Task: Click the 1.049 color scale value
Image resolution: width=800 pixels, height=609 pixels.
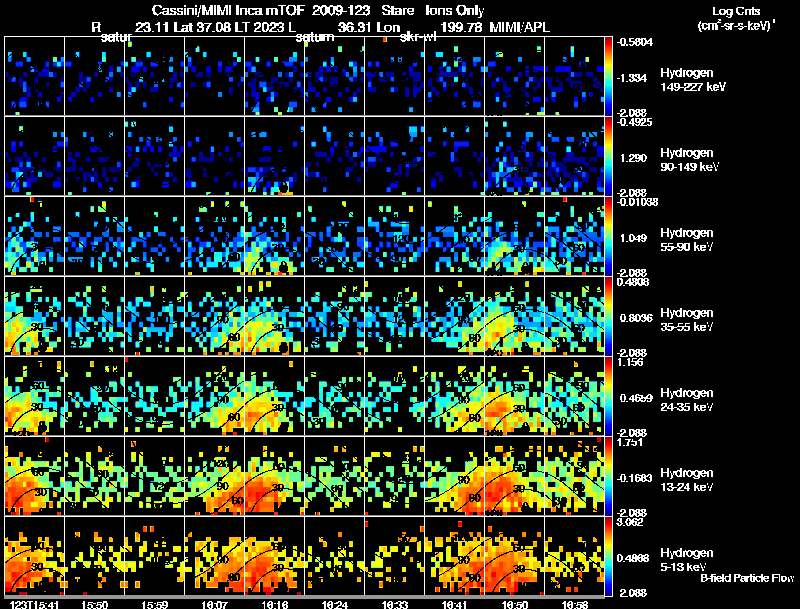Action: coord(633,238)
